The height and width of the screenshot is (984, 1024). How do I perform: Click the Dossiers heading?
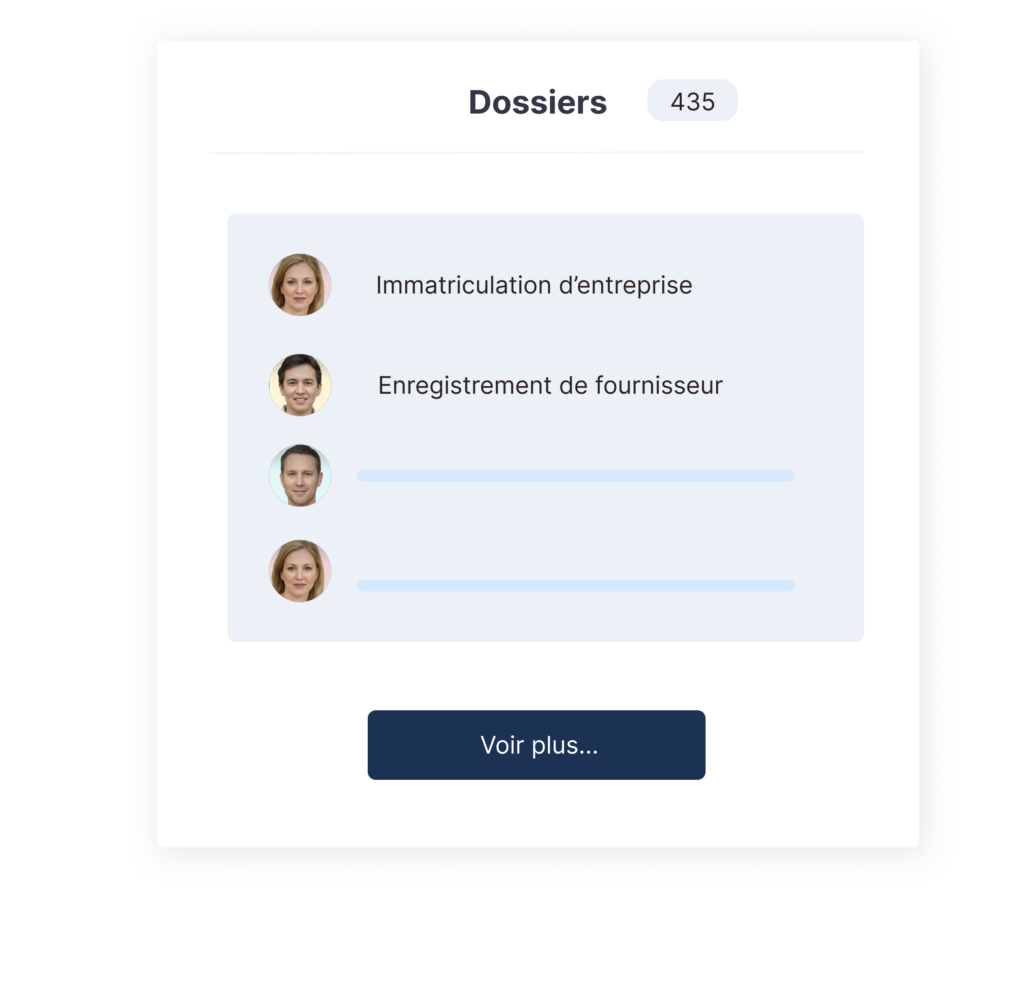pos(537,102)
